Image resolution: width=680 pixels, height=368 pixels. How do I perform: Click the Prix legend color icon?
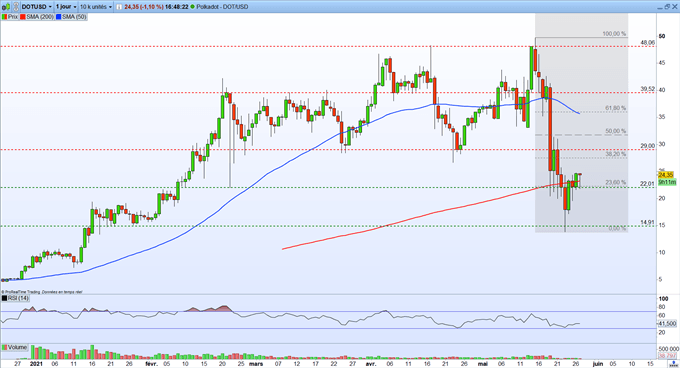(x=4, y=17)
